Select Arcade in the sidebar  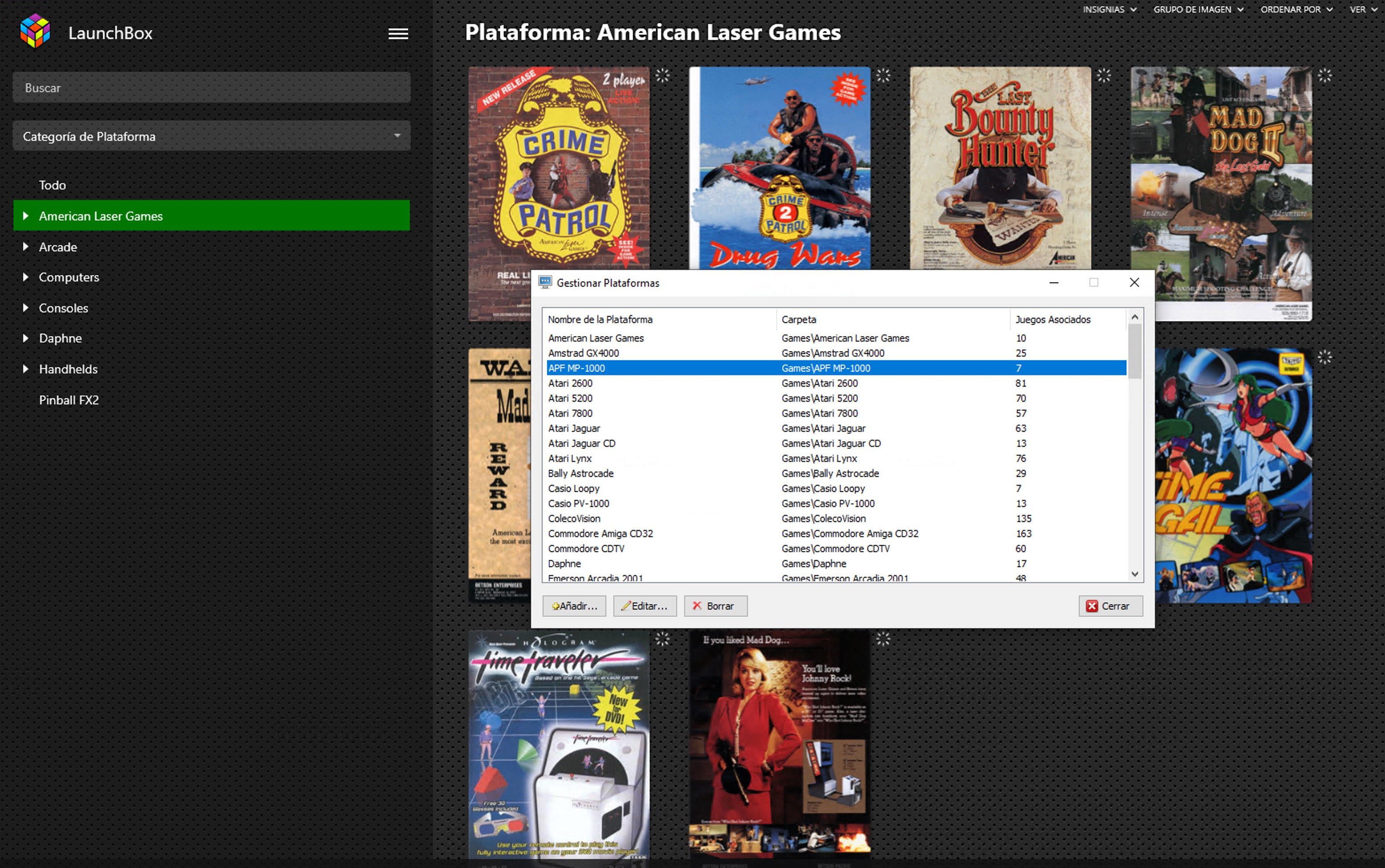tap(58, 247)
